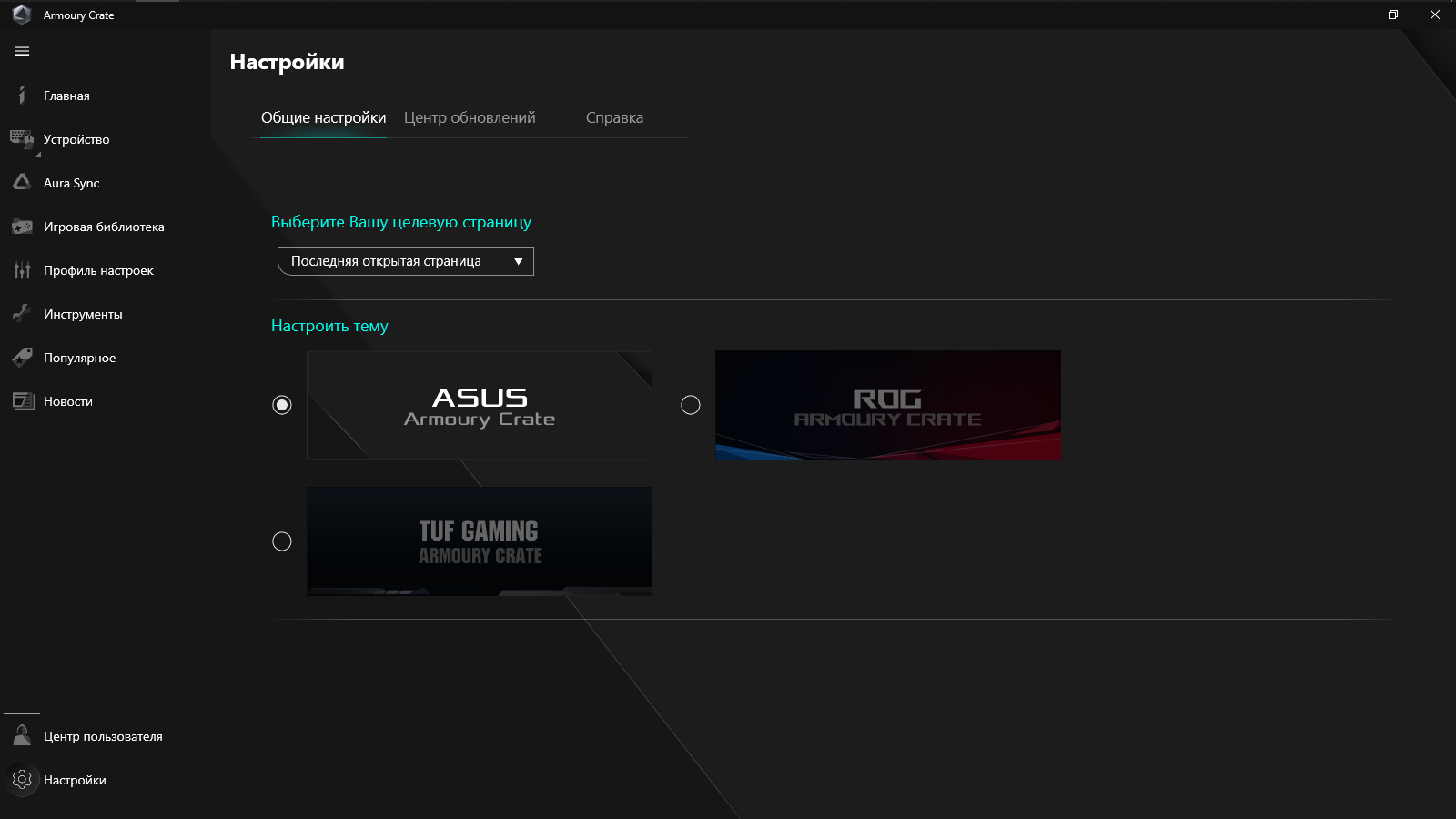1456x819 pixels.
Task: Open the dropdown arrow next to Последняя открытая страница
Action: [519, 261]
